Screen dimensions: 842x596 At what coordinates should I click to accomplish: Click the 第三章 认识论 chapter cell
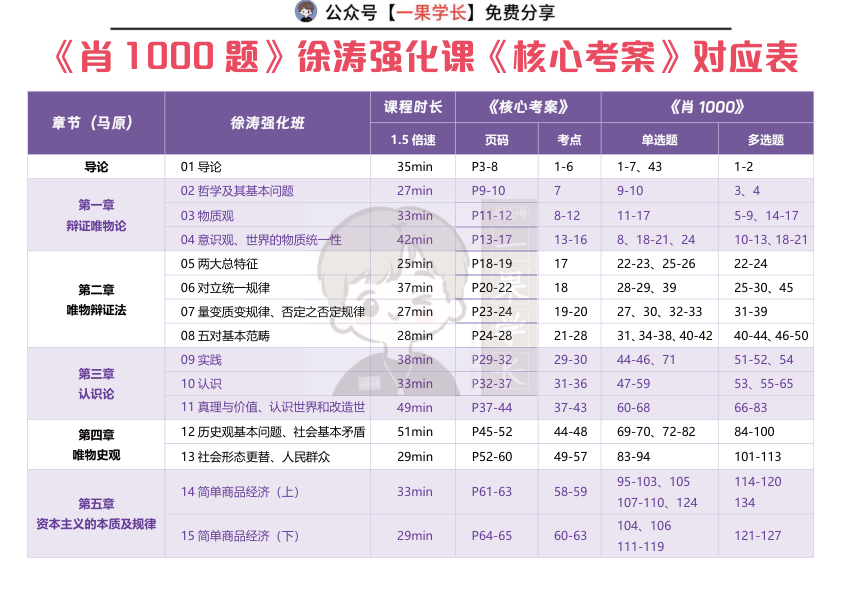click(x=96, y=383)
